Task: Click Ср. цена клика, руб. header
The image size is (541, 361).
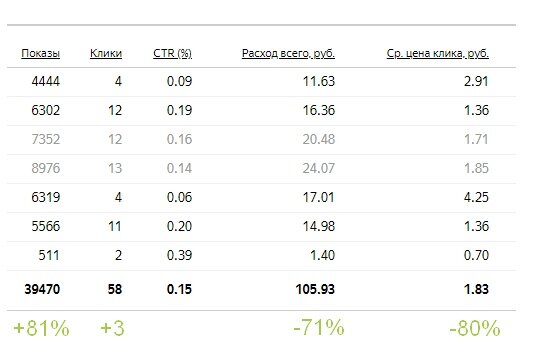Action: pos(437,53)
